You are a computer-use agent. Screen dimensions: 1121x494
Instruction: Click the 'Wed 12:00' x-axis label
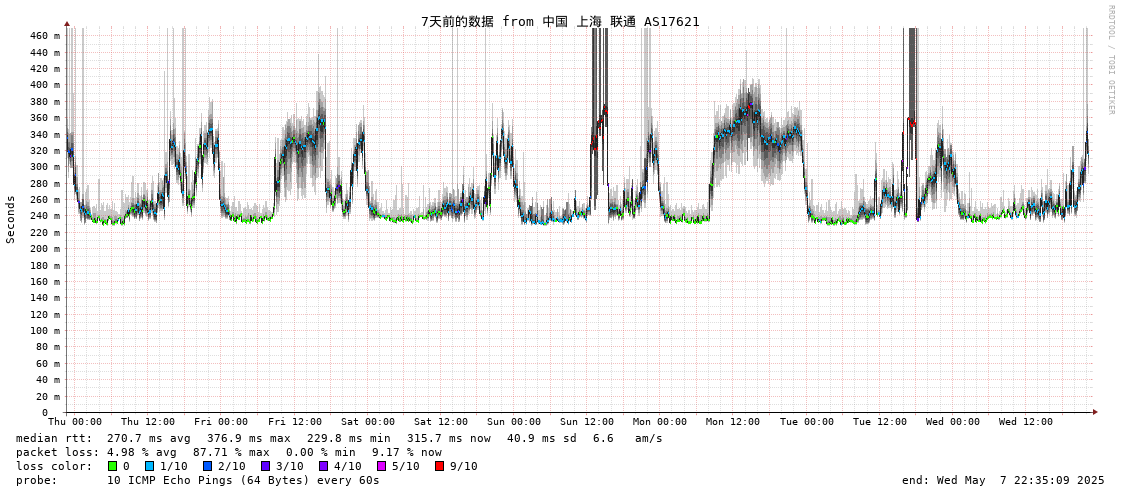[1026, 422]
